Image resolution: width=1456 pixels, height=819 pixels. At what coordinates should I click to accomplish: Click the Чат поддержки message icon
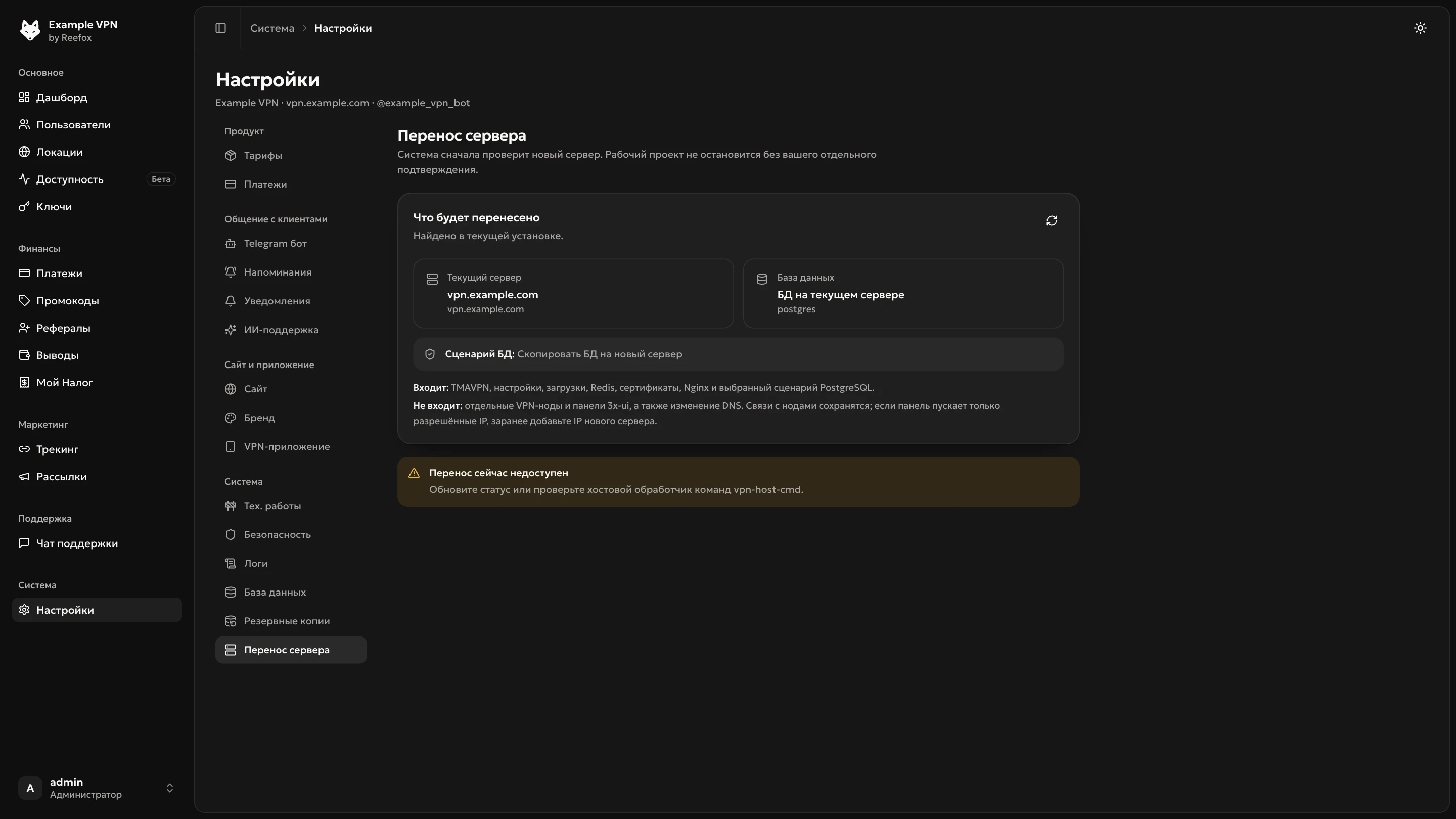(24, 542)
